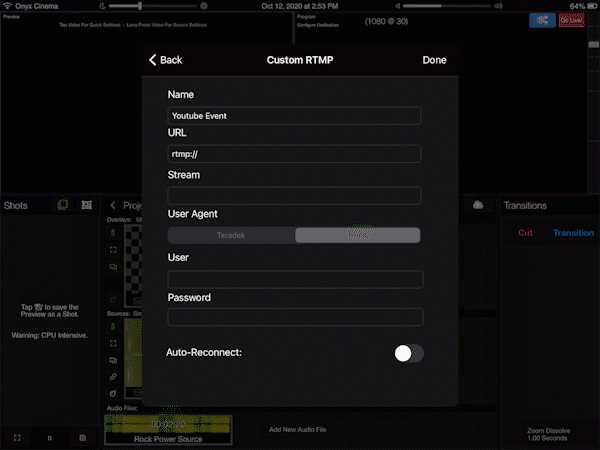Image resolution: width=600 pixels, height=450 pixels.
Task: Select the right User Agent segment option
Action: pos(357,235)
